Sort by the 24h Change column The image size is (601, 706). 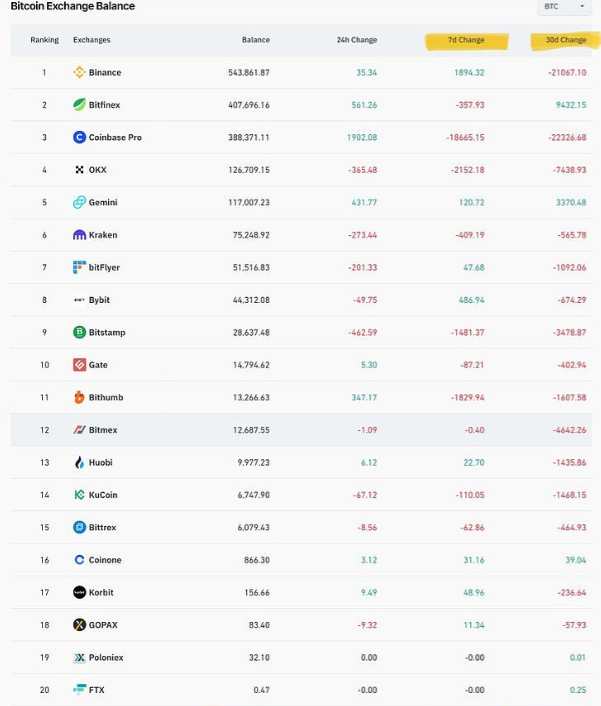[357, 40]
